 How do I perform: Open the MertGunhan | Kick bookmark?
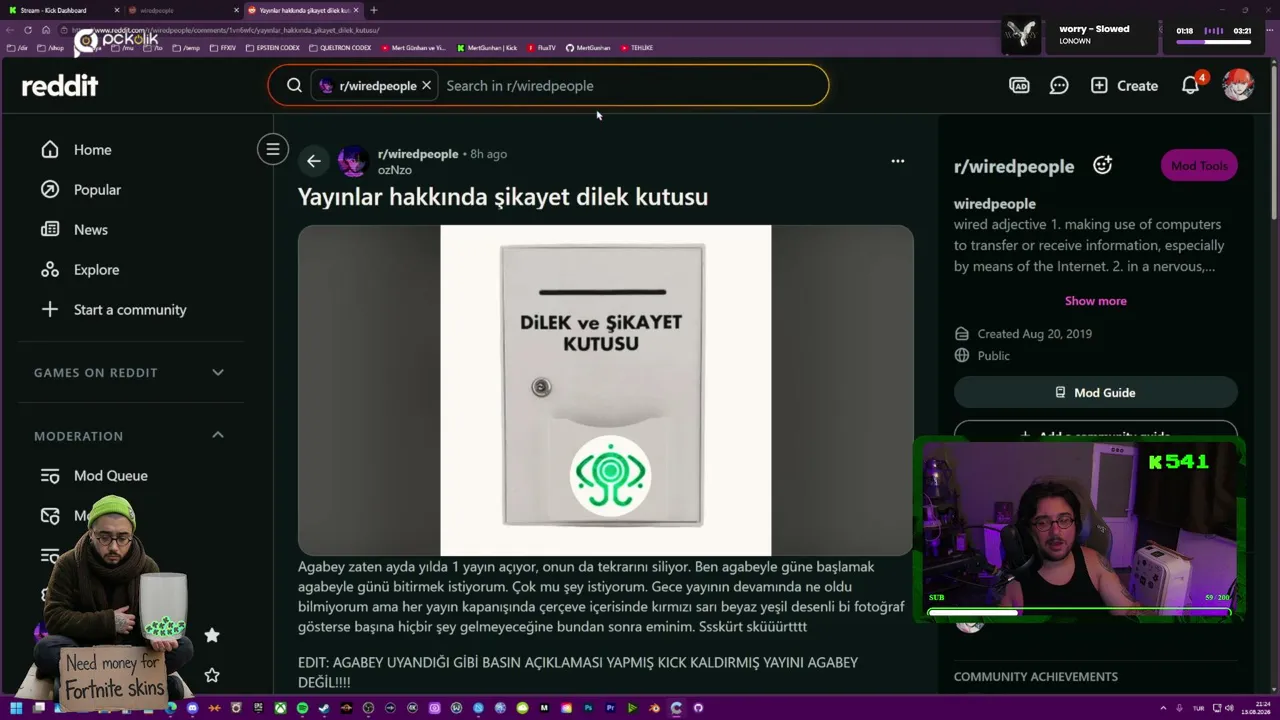[x=487, y=48]
